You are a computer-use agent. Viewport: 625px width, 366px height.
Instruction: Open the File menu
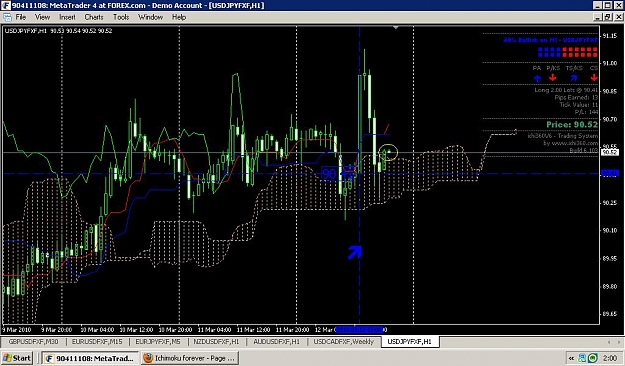coord(20,17)
